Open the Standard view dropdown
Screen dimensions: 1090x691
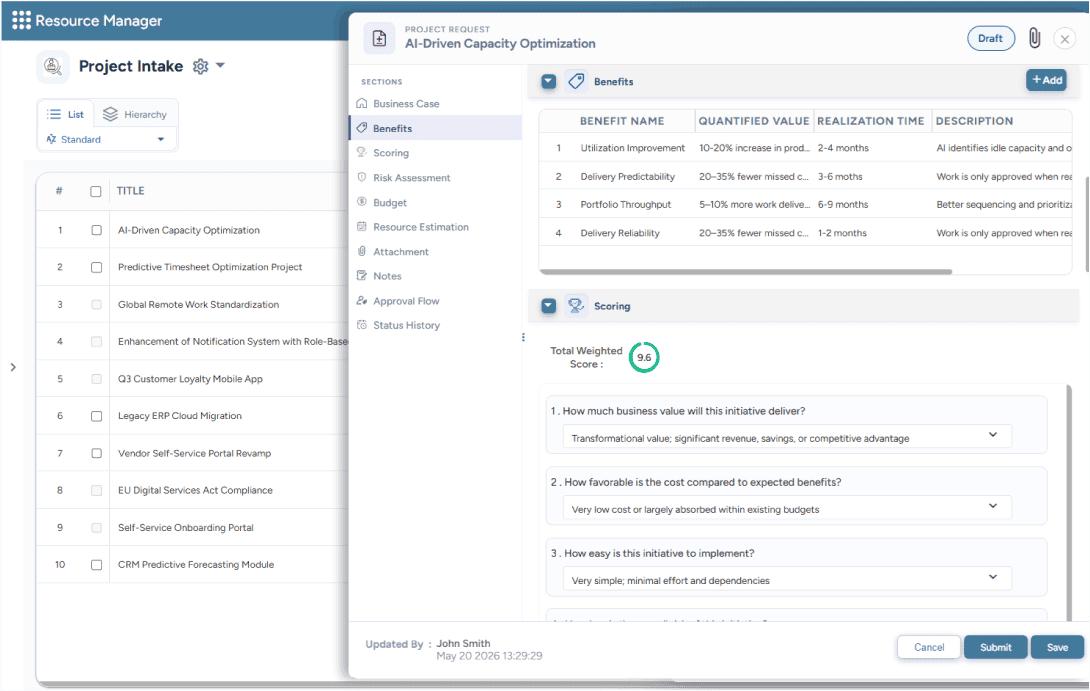(106, 139)
